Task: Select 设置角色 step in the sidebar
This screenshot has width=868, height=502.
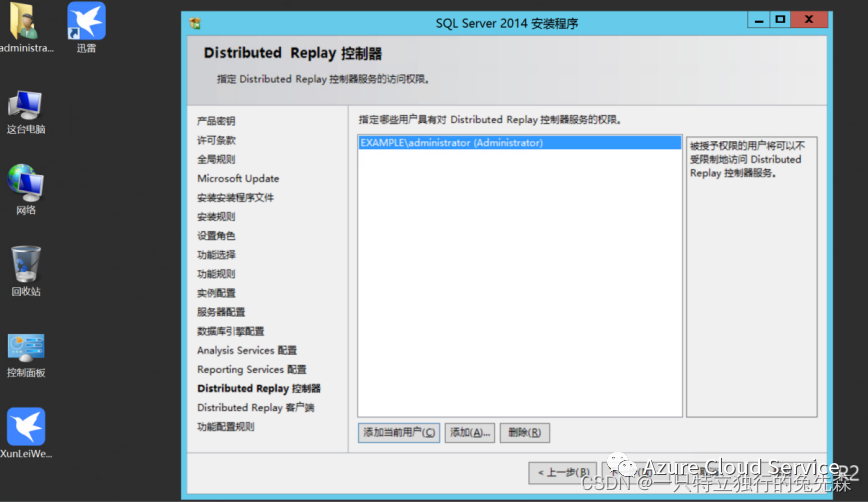Action: 216,236
